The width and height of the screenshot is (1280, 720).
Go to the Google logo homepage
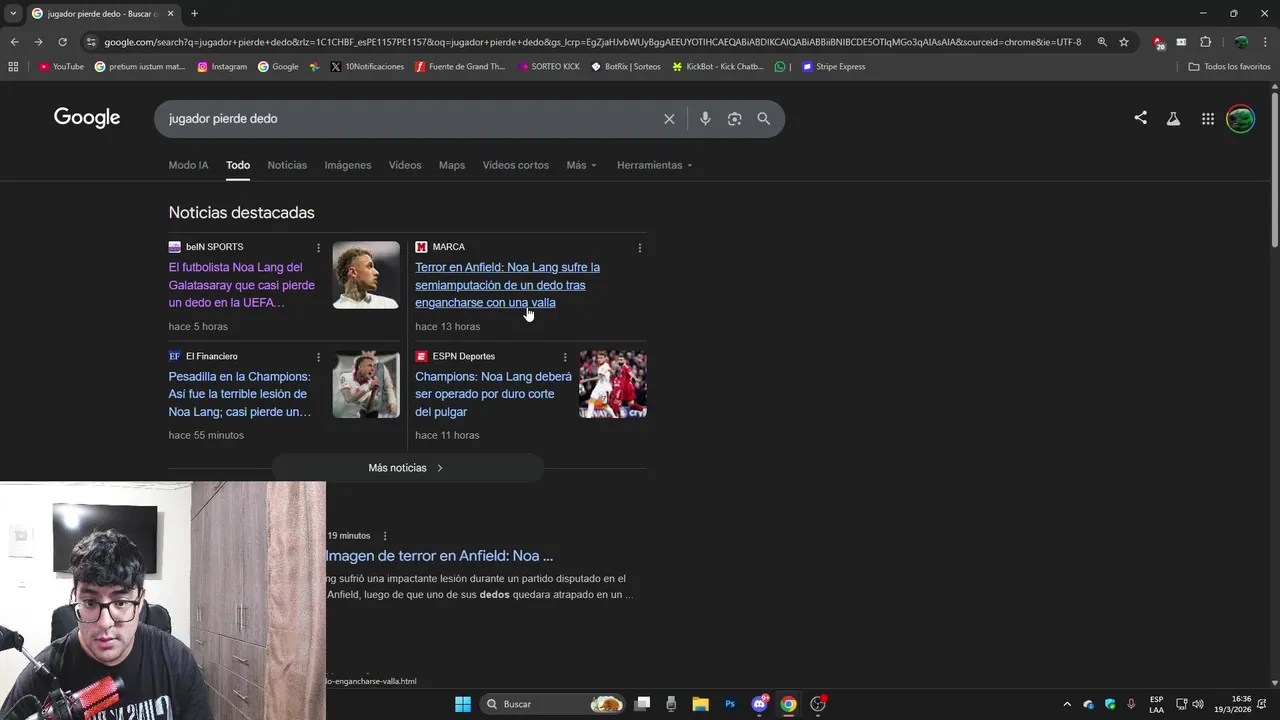pos(87,118)
